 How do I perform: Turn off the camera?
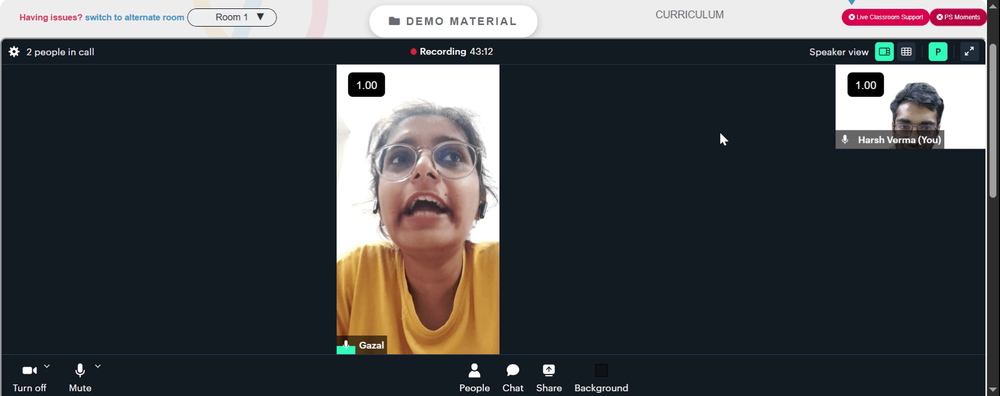click(29, 378)
